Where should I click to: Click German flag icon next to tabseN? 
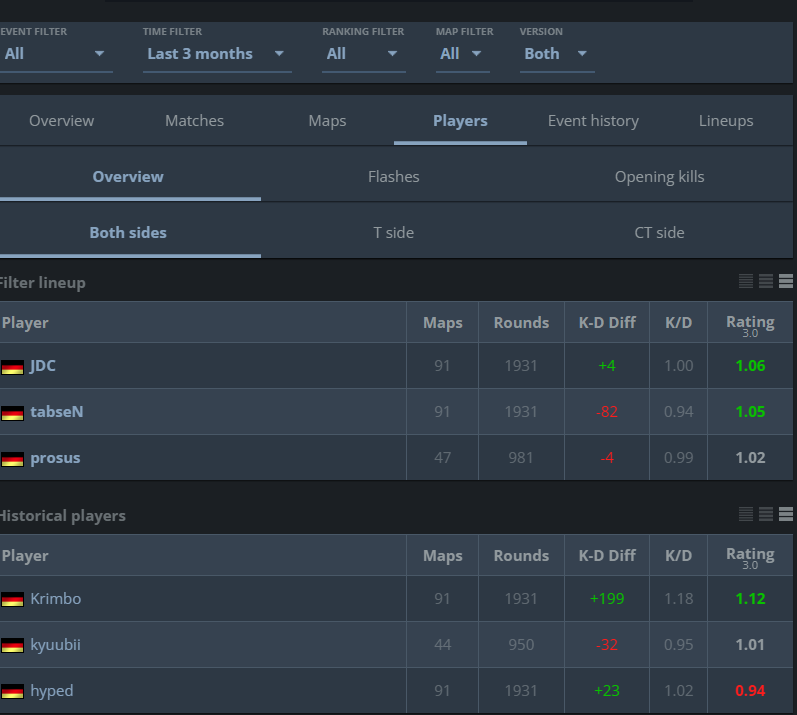click(12, 413)
